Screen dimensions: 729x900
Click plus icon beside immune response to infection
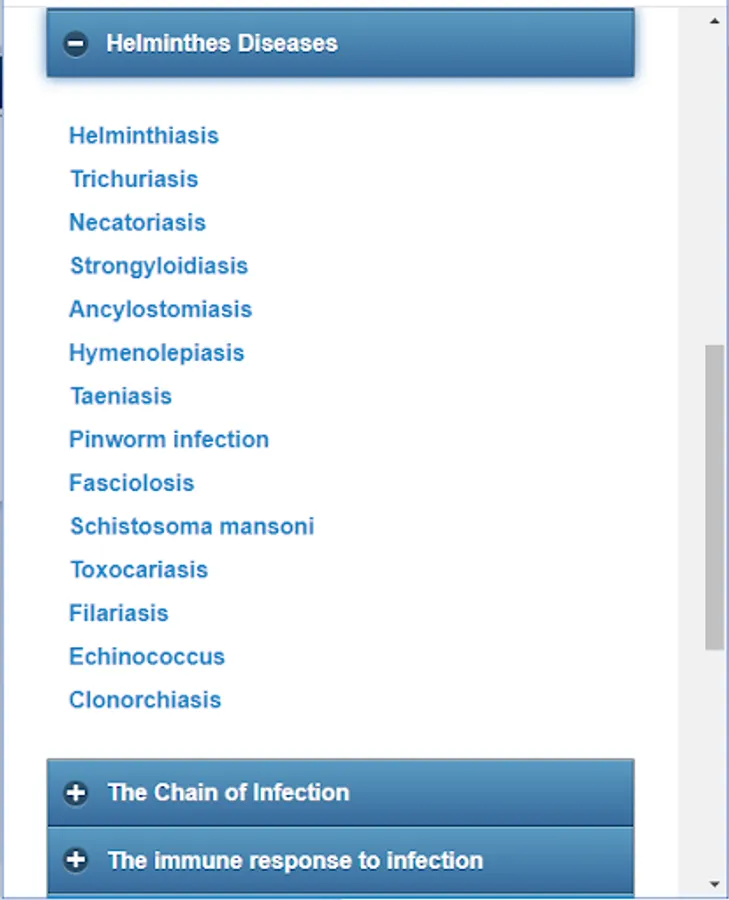(76, 861)
